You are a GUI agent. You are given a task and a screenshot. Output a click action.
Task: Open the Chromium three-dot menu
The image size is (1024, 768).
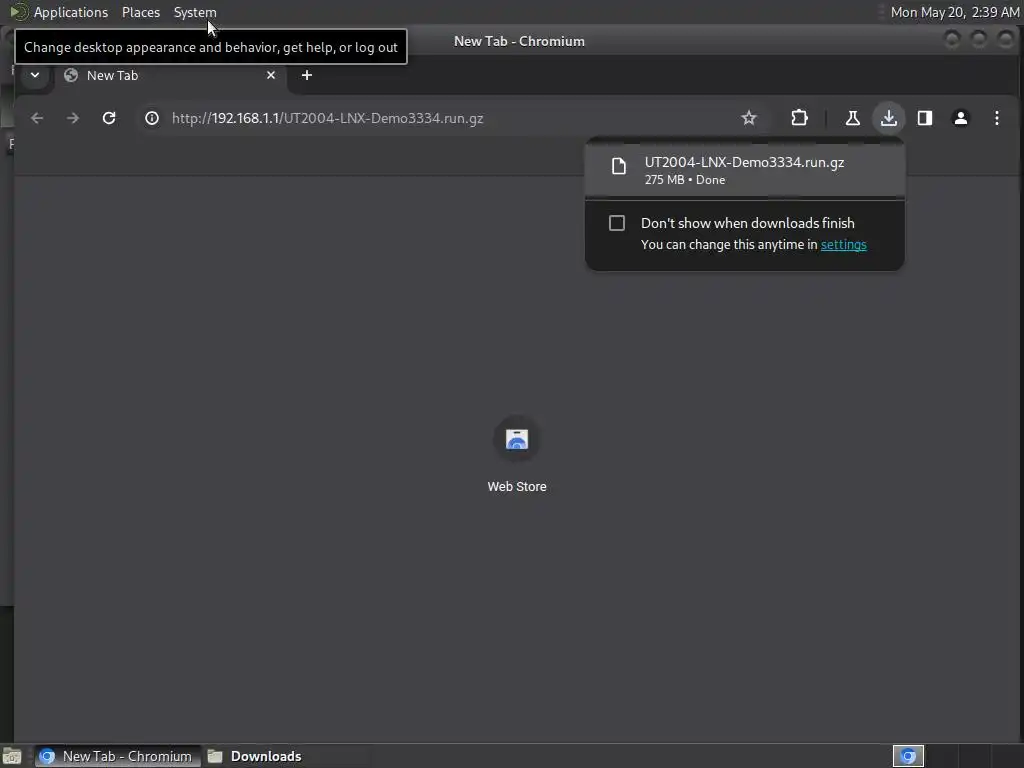click(997, 118)
